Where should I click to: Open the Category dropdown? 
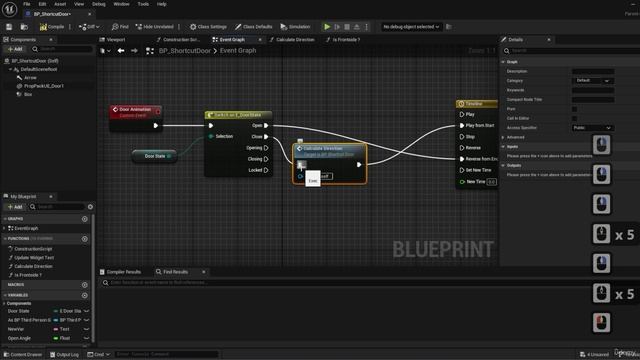pyautogui.click(x=593, y=81)
